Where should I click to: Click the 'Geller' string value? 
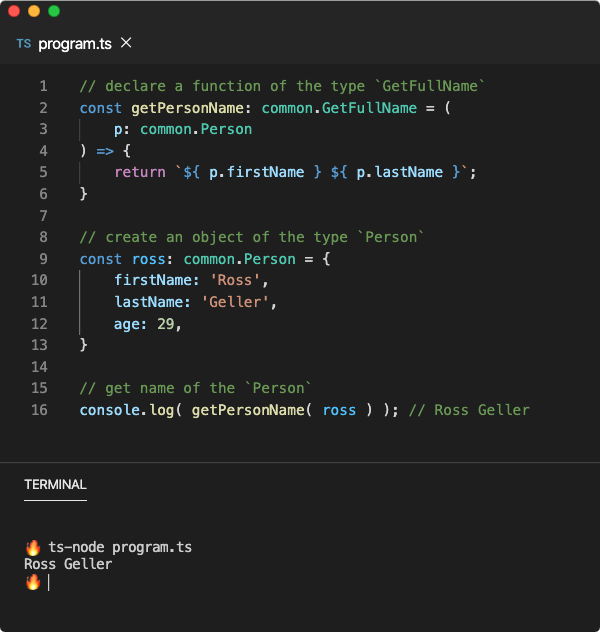pos(235,302)
